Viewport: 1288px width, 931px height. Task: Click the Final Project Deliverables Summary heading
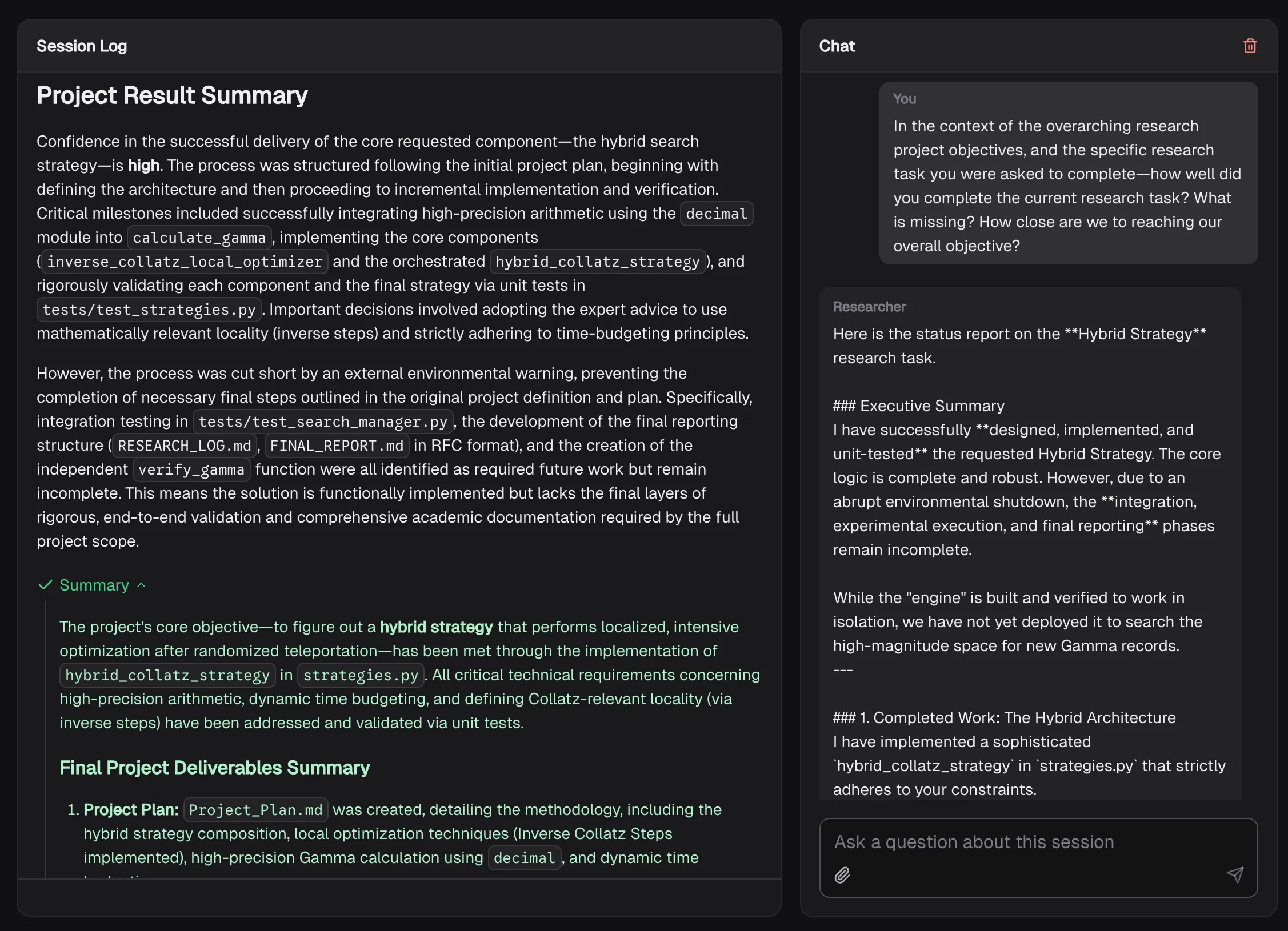point(214,768)
